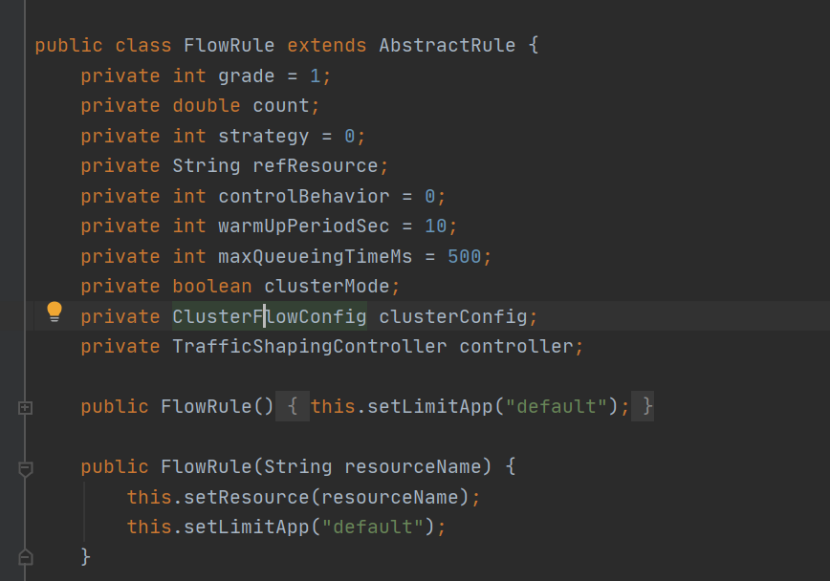Place cursor on the count field name

pyautogui.click(x=281, y=106)
